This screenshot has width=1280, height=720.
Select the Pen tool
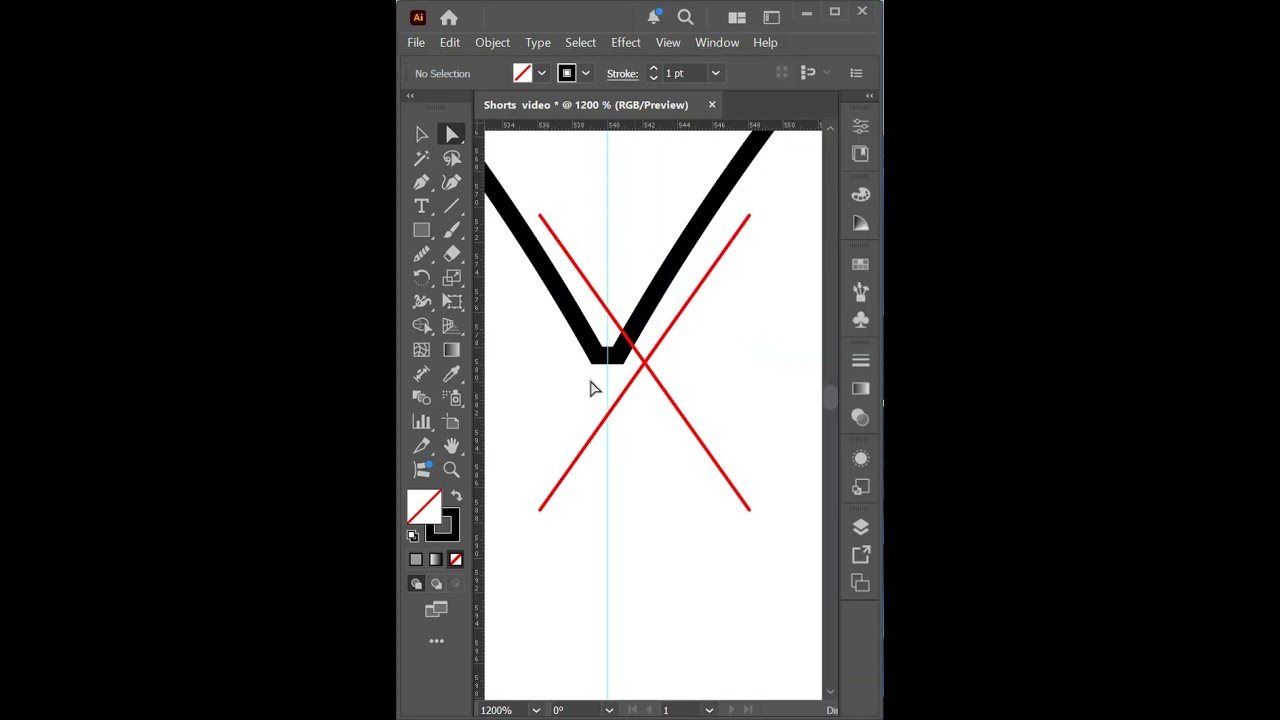(x=422, y=182)
